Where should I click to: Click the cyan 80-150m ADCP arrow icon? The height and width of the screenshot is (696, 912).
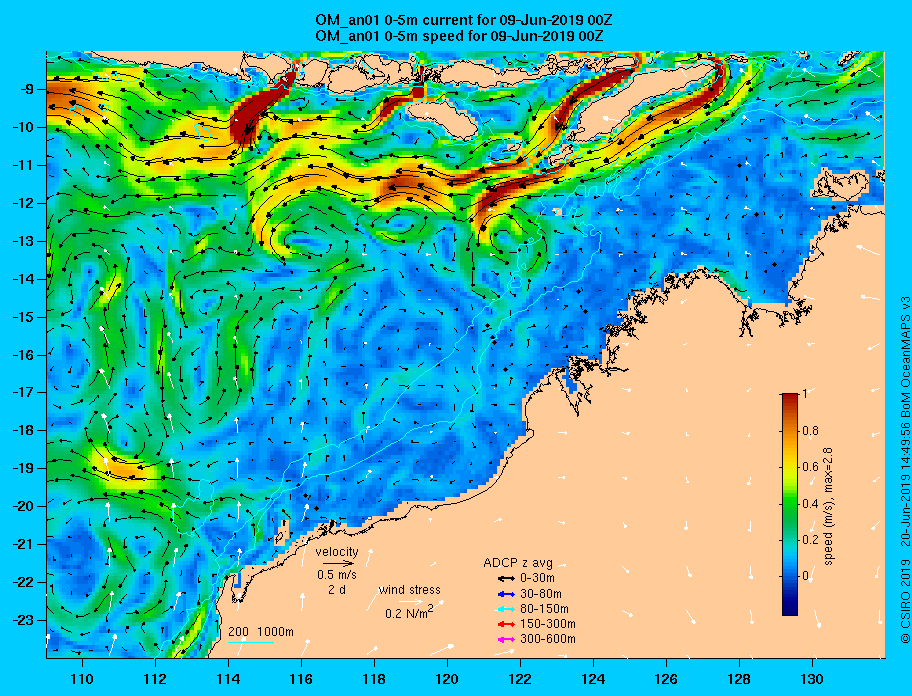click(506, 609)
